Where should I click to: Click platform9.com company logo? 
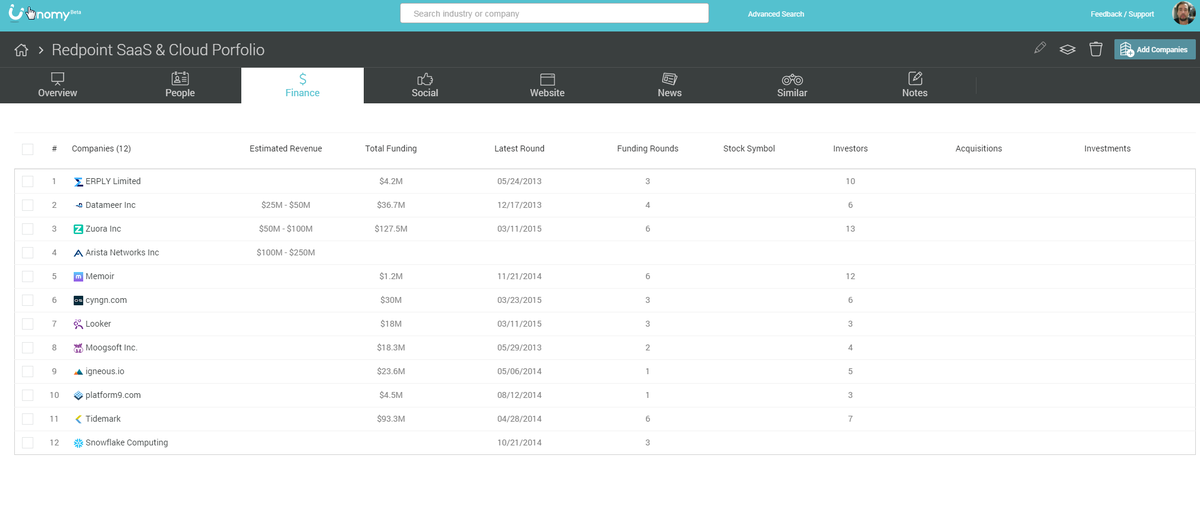tap(78, 395)
